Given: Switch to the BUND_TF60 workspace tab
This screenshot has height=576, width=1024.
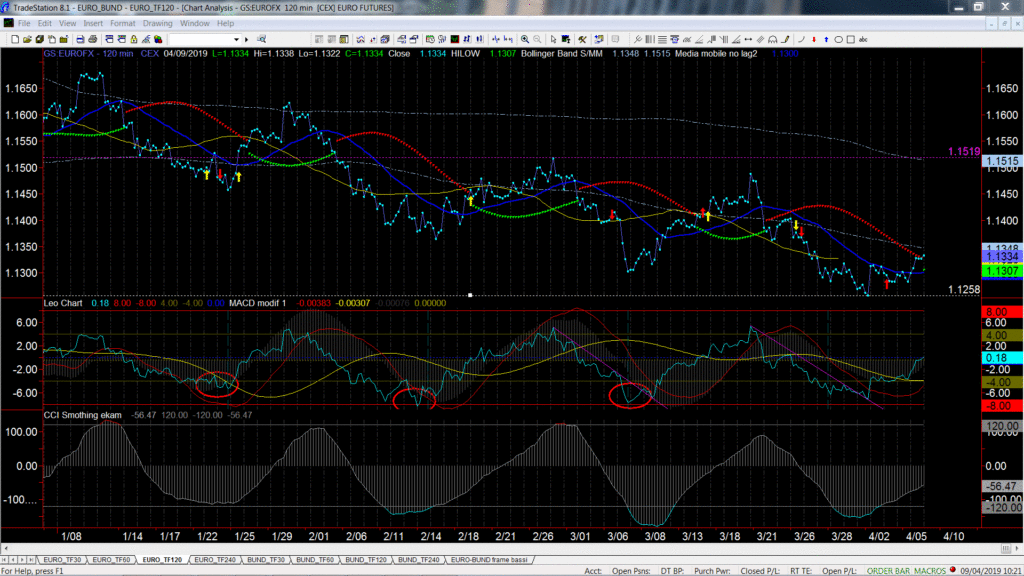Looking at the screenshot, I should (315, 560).
